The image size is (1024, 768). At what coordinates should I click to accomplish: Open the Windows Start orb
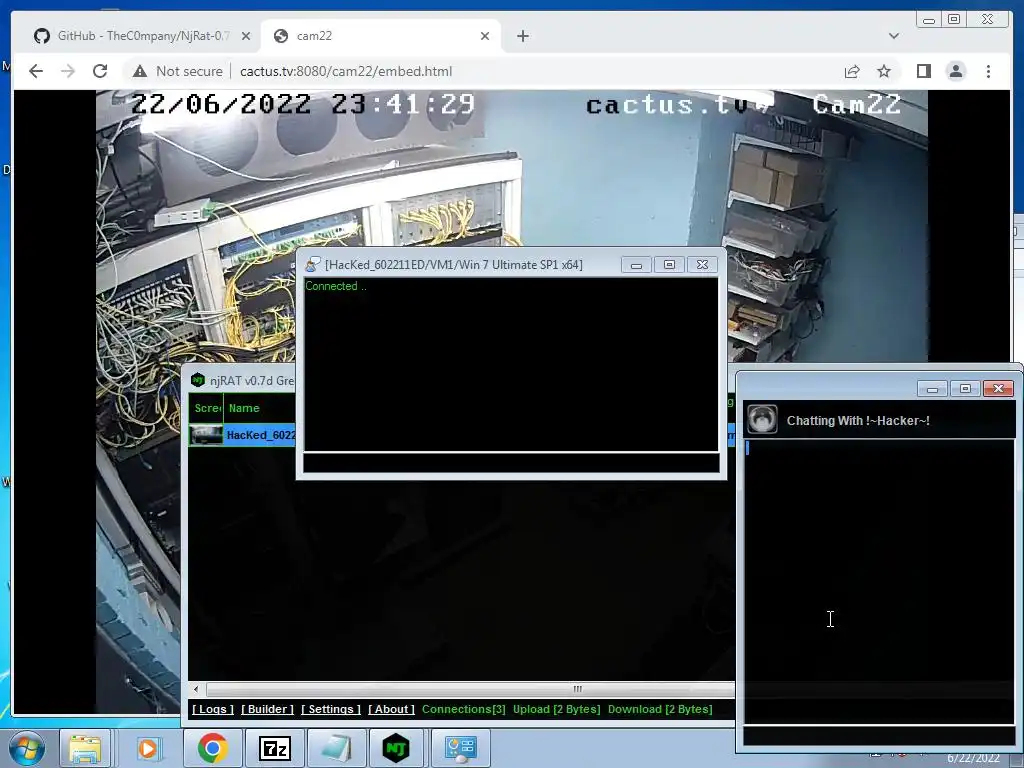click(26, 748)
